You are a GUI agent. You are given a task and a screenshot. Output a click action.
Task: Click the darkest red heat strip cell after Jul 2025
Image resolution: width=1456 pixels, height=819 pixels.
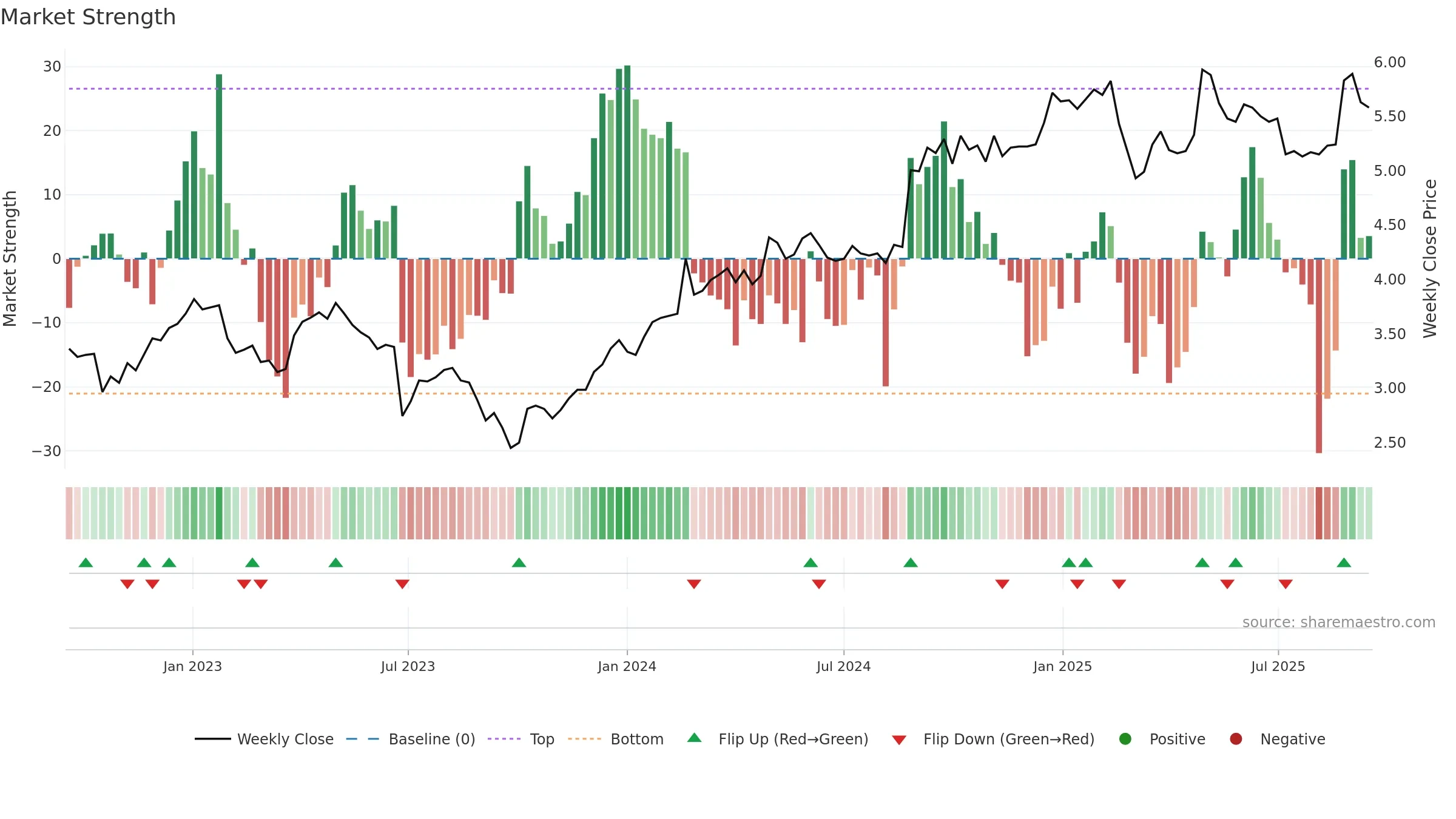[1319, 513]
